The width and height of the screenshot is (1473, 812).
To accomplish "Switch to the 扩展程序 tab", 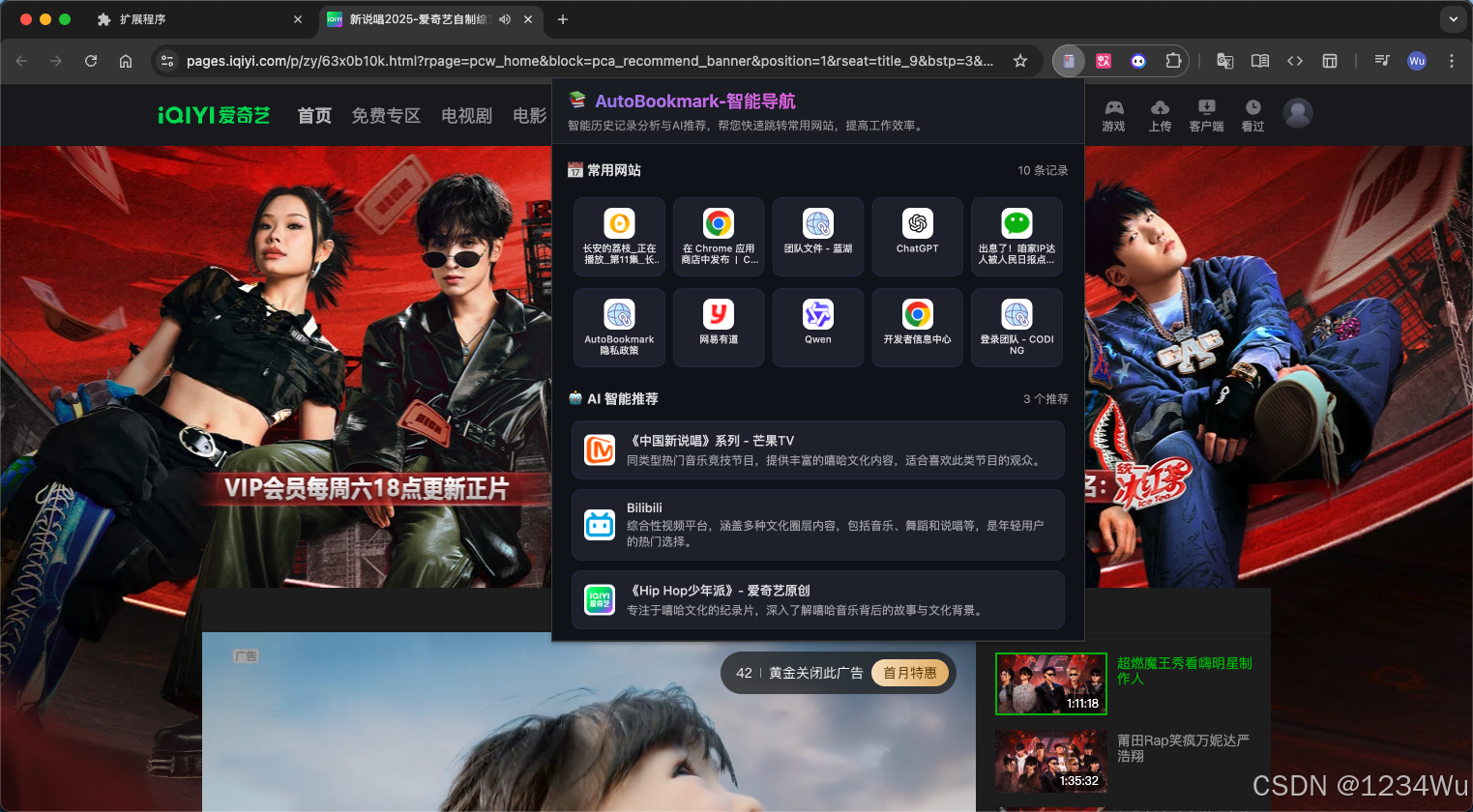I will pos(200,19).
